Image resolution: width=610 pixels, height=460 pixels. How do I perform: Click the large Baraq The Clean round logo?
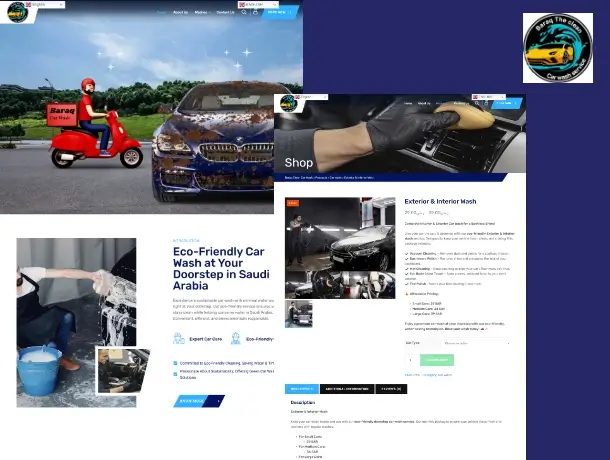(x=558, y=48)
